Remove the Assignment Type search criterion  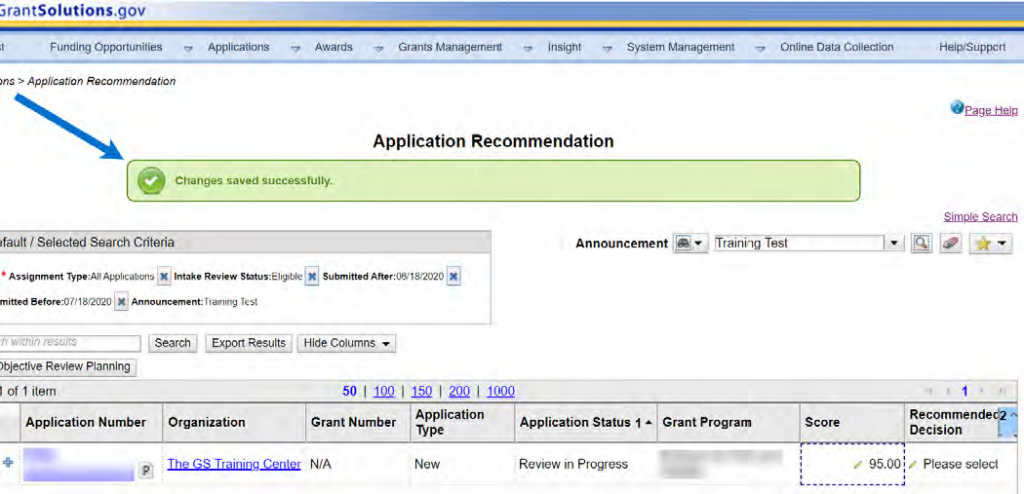(x=164, y=276)
